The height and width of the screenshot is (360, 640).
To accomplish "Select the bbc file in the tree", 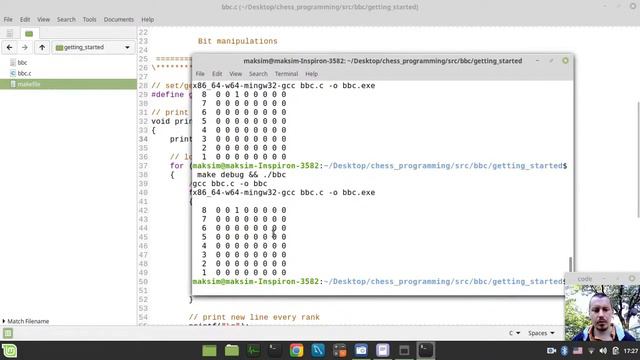I will [22, 62].
